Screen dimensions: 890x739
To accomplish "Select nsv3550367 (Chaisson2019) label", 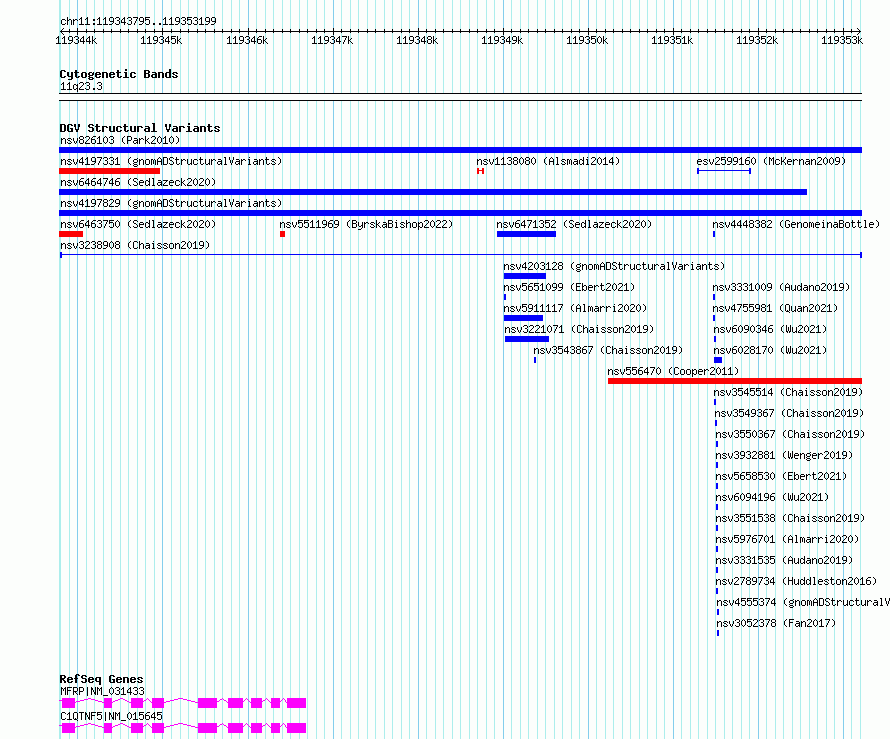I will click(x=790, y=434).
